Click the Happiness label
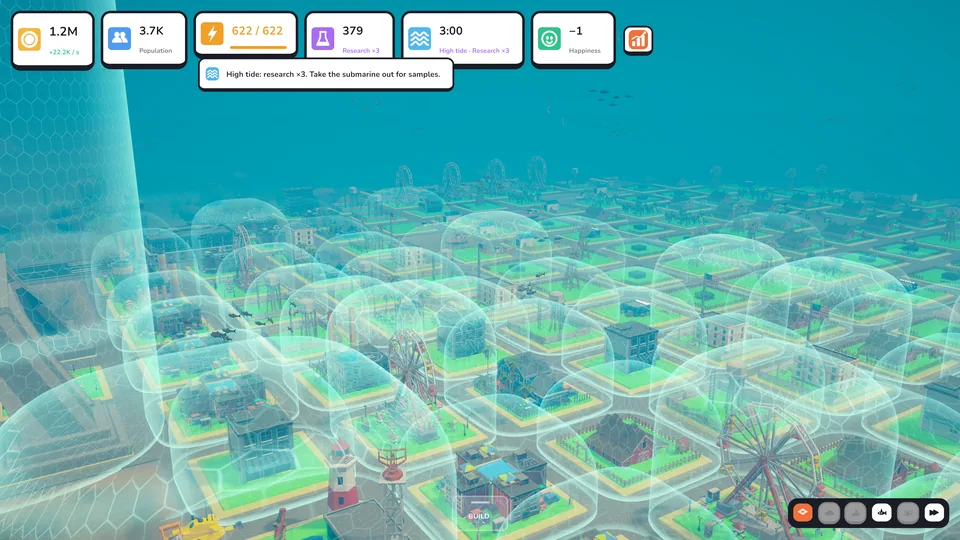960x540 pixels. (x=585, y=50)
